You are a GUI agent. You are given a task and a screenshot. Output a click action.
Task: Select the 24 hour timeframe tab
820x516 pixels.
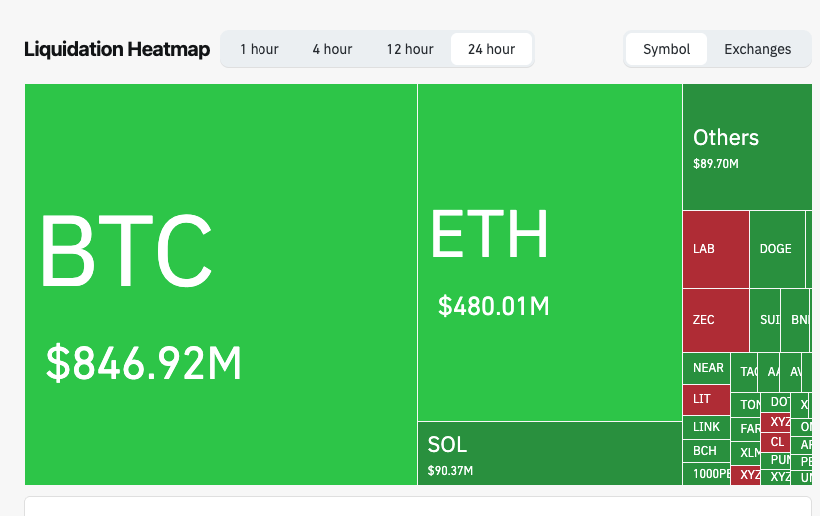[491, 49]
